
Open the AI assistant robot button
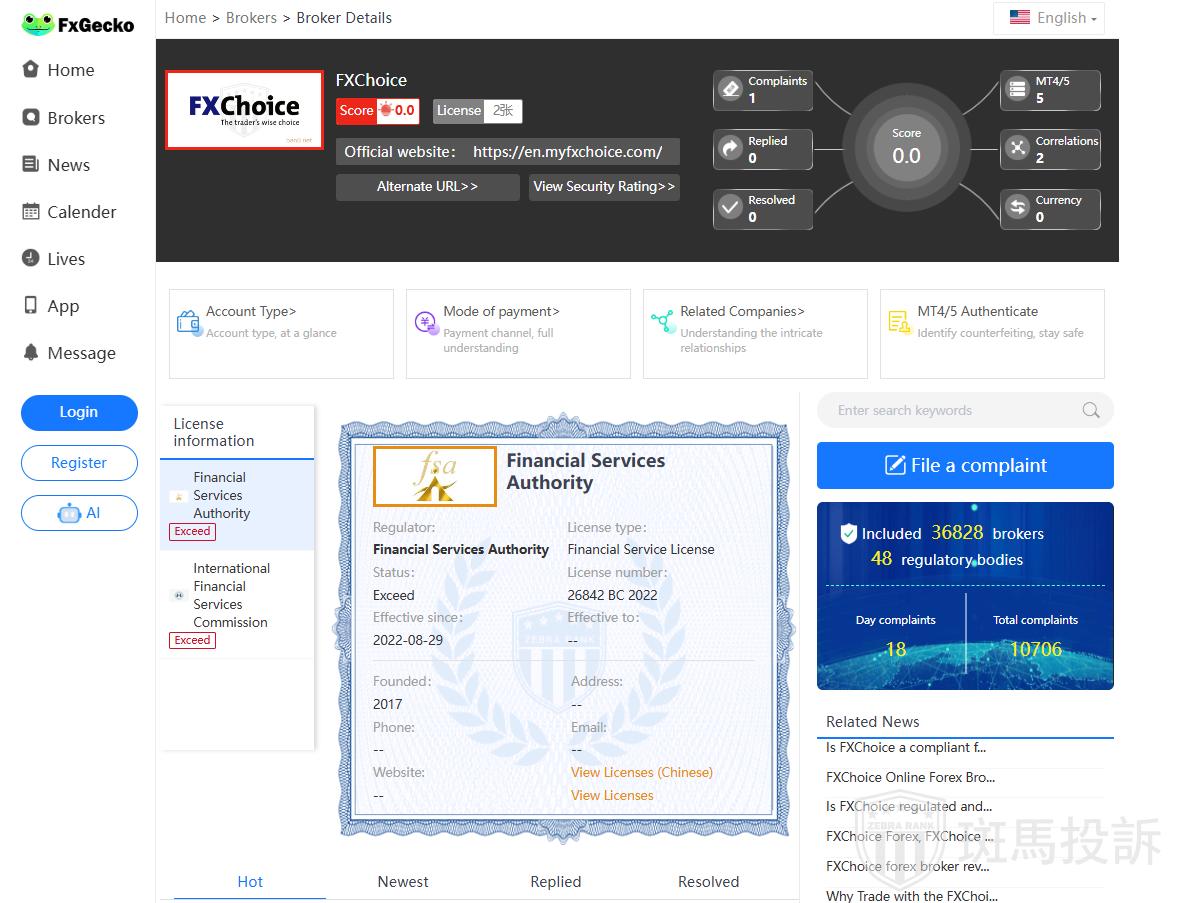point(79,513)
